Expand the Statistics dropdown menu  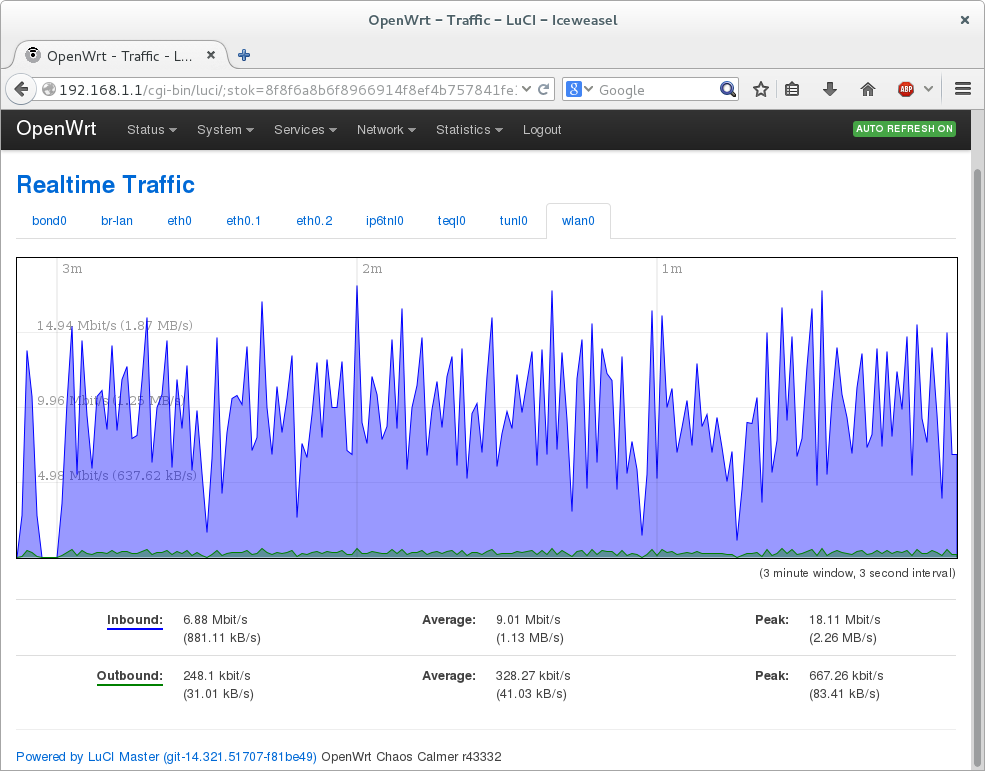(x=469, y=129)
